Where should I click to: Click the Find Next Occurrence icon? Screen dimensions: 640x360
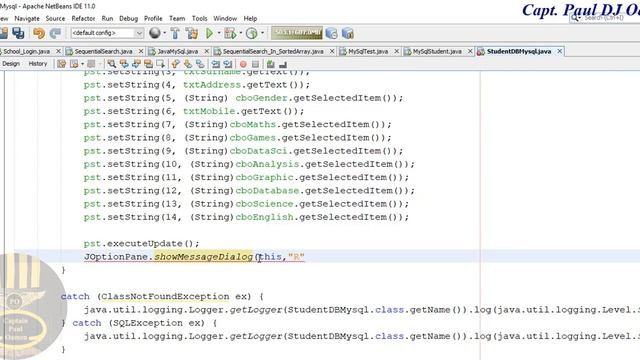click(x=136, y=64)
